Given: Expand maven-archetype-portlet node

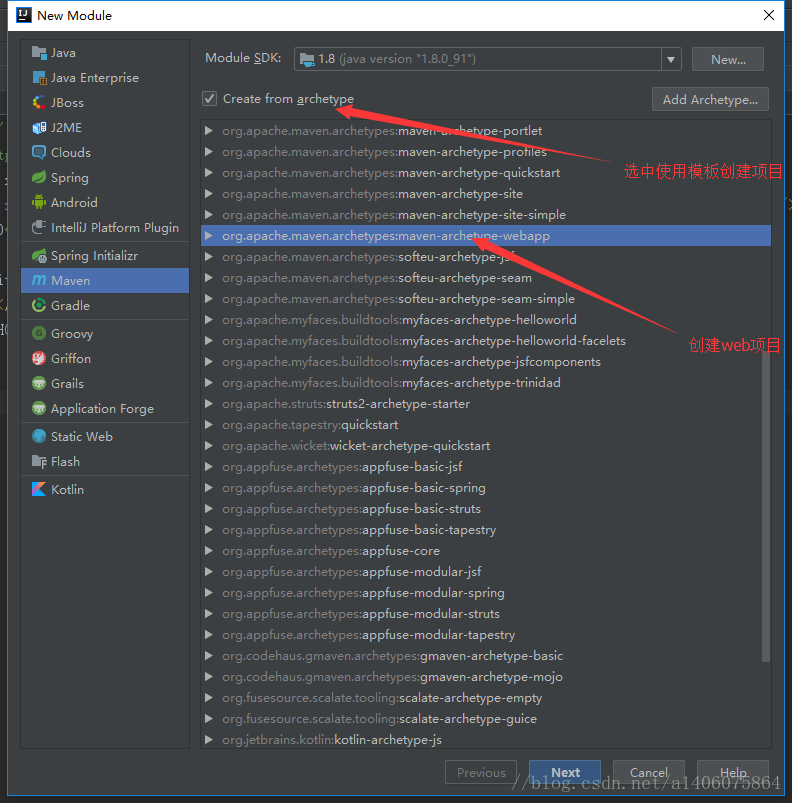Looking at the screenshot, I should coord(208,131).
